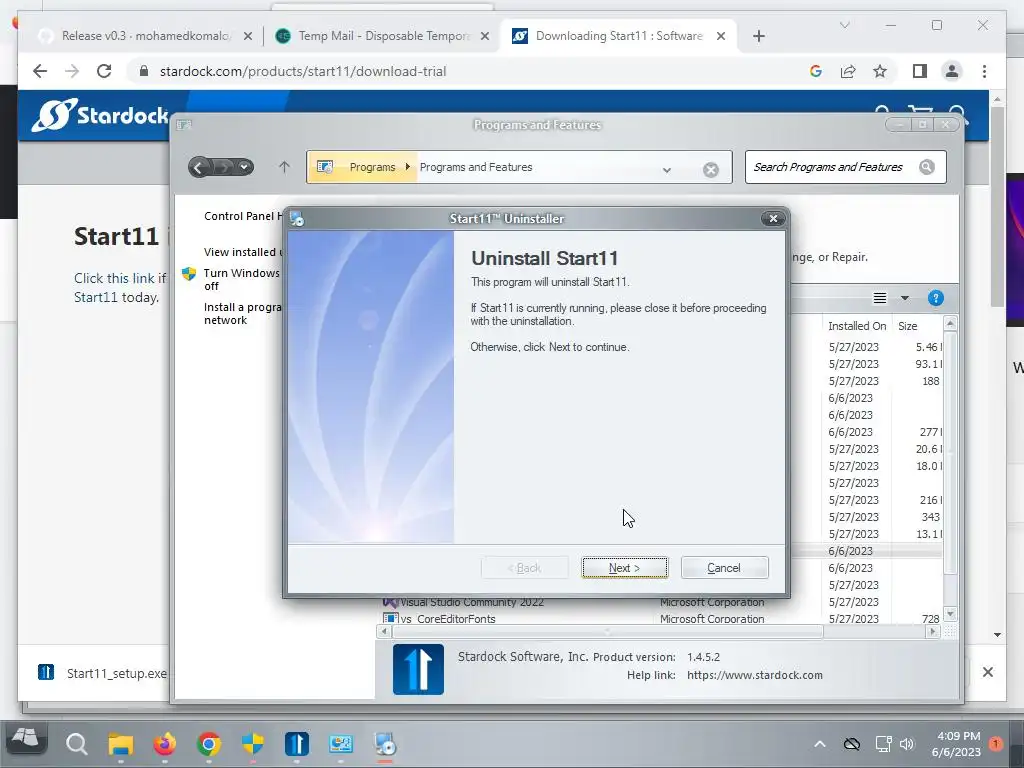The image size is (1024, 768).
Task: Open recent locations dropdown in Programs window
Action: tap(244, 167)
